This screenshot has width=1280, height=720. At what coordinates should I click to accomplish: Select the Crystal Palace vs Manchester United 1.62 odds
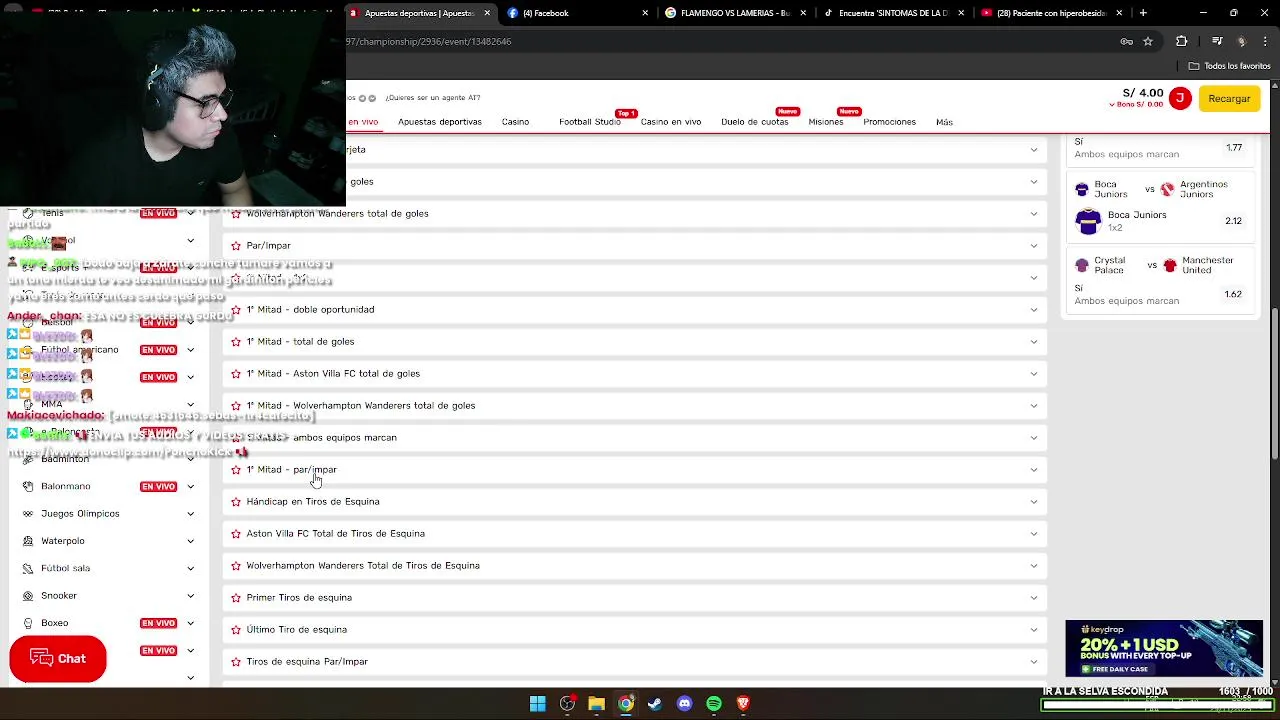pyautogui.click(x=1234, y=295)
